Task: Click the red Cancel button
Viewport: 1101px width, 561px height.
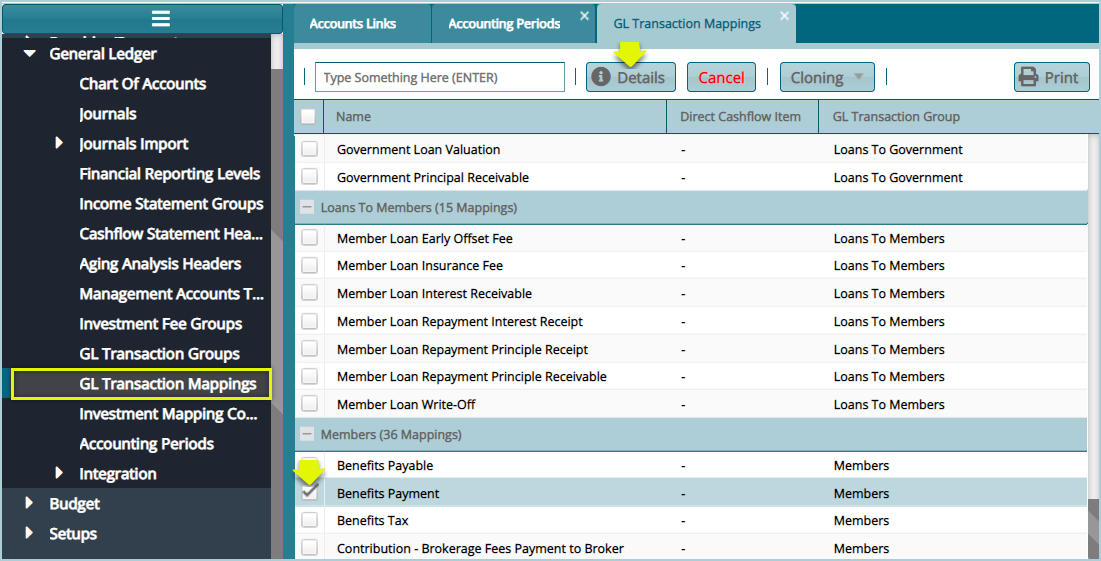Action: 721,77
